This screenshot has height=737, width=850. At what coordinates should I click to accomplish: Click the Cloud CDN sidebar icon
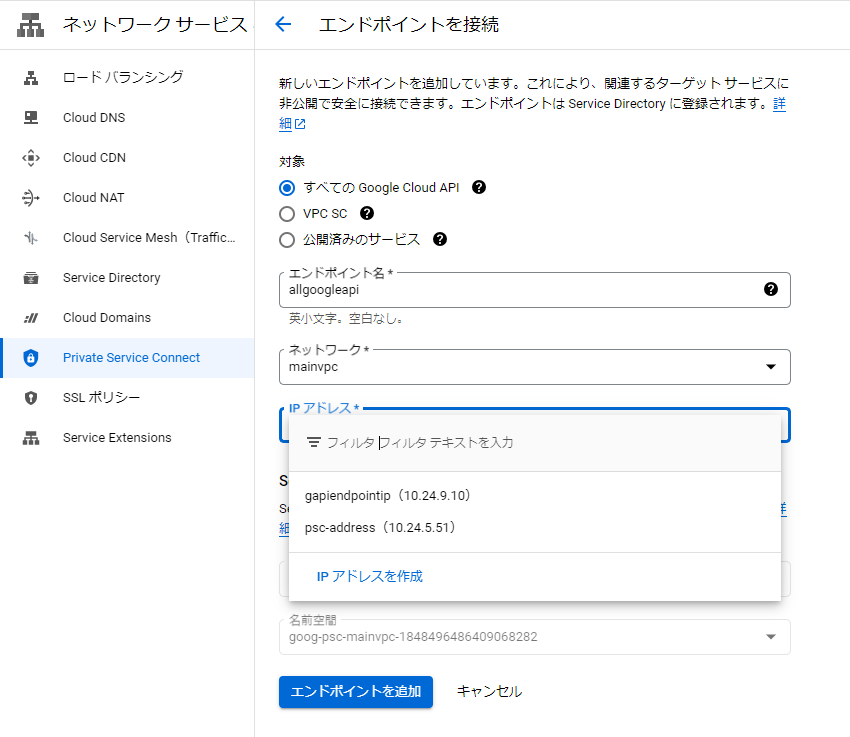pos(31,158)
